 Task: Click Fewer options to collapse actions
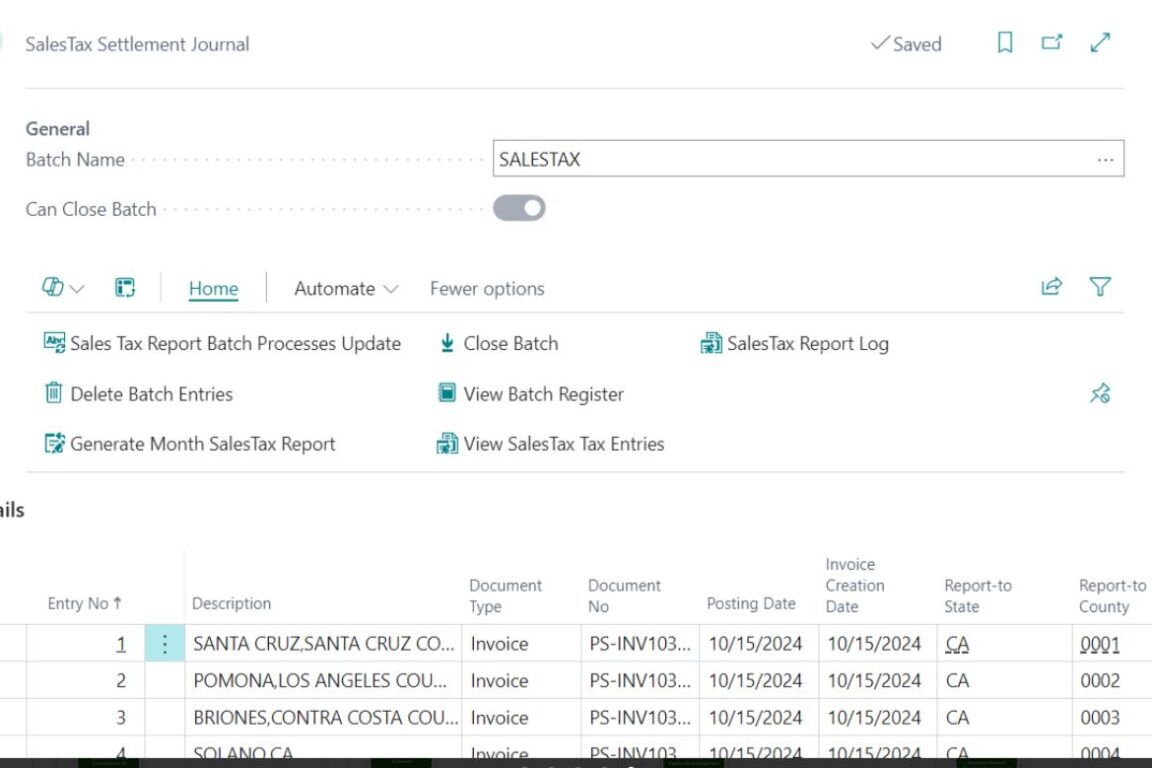click(x=486, y=288)
